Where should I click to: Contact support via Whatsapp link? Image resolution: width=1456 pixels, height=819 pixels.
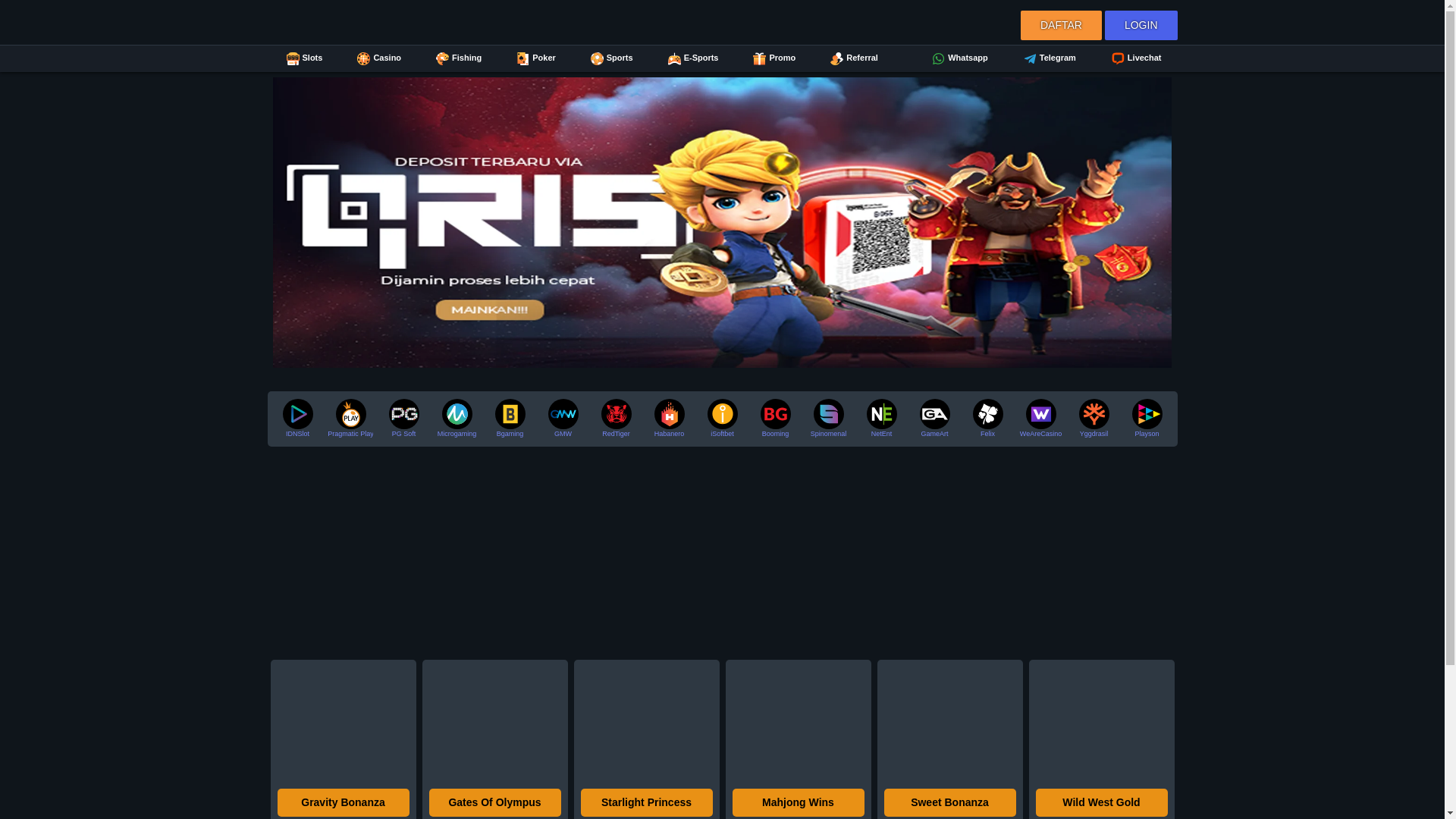959,58
